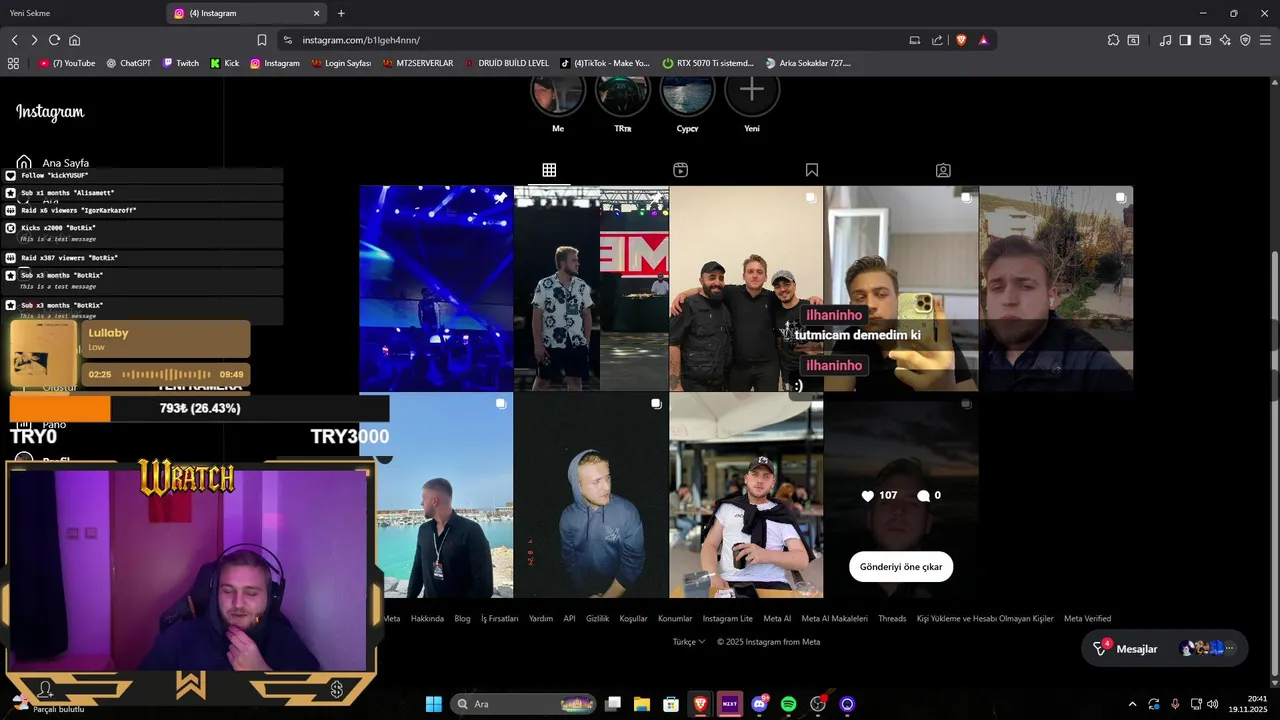This screenshot has height=720, width=1280.
Task: Open the concert stage post with blue lights
Action: 436,288
